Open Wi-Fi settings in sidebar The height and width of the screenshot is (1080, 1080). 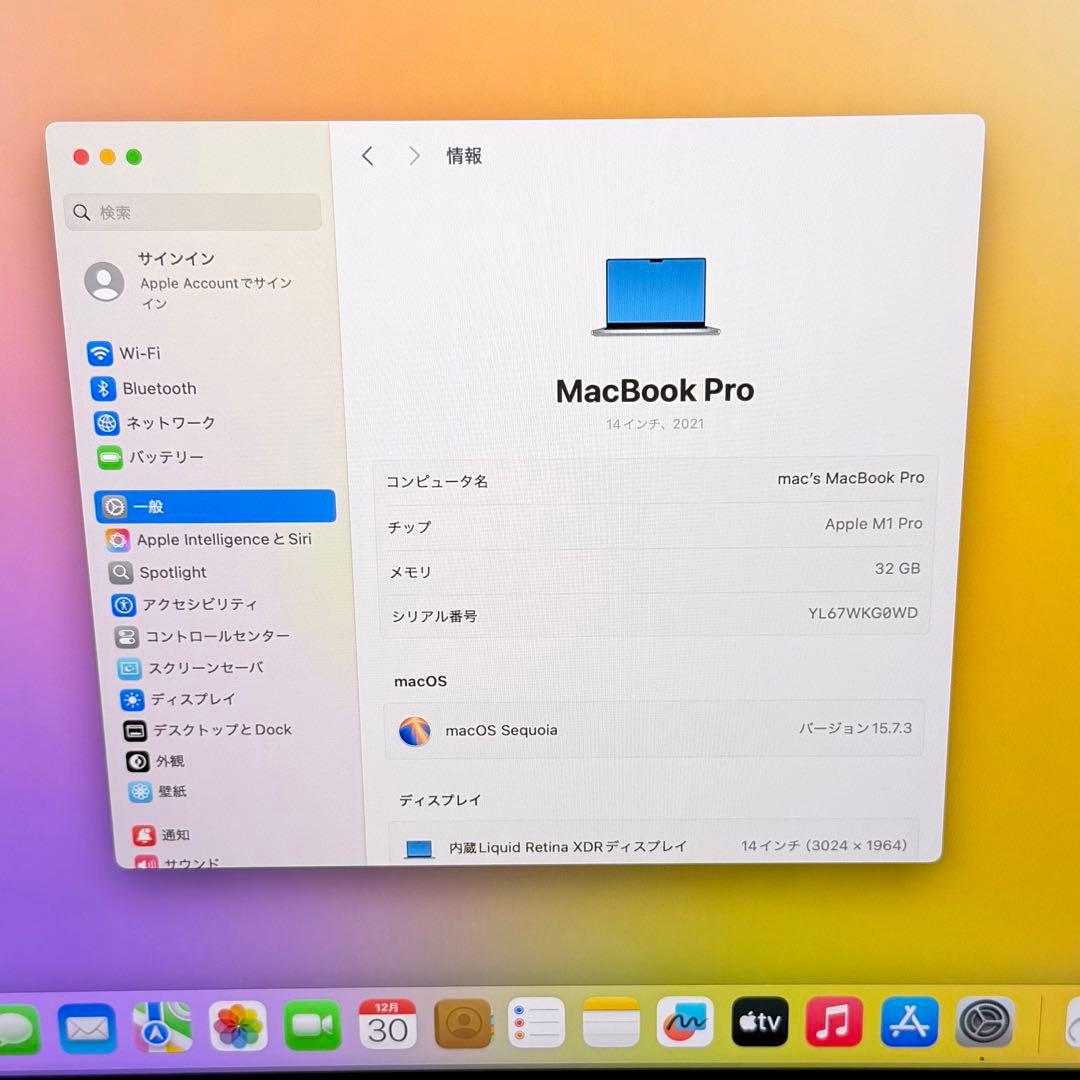[x=125, y=353]
